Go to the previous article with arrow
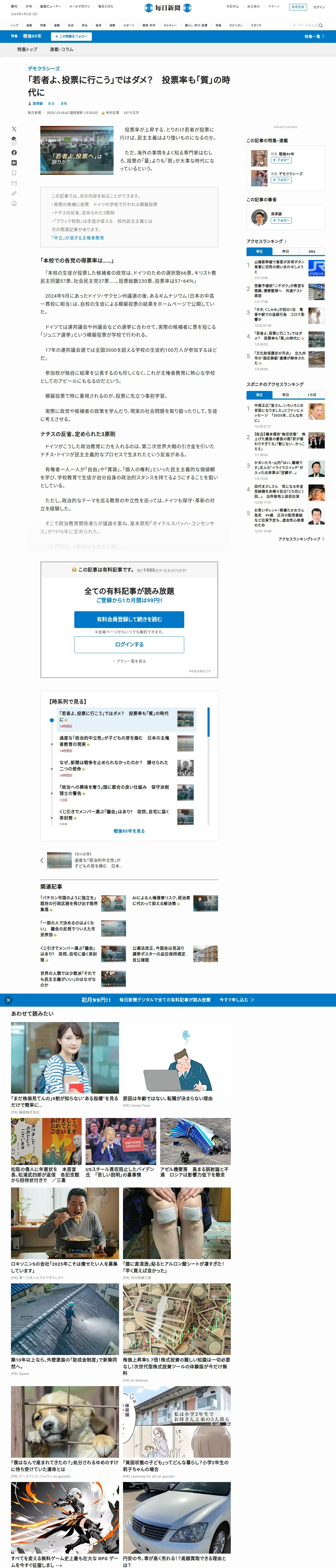The image size is (336, 1568). pyautogui.click(x=42, y=860)
